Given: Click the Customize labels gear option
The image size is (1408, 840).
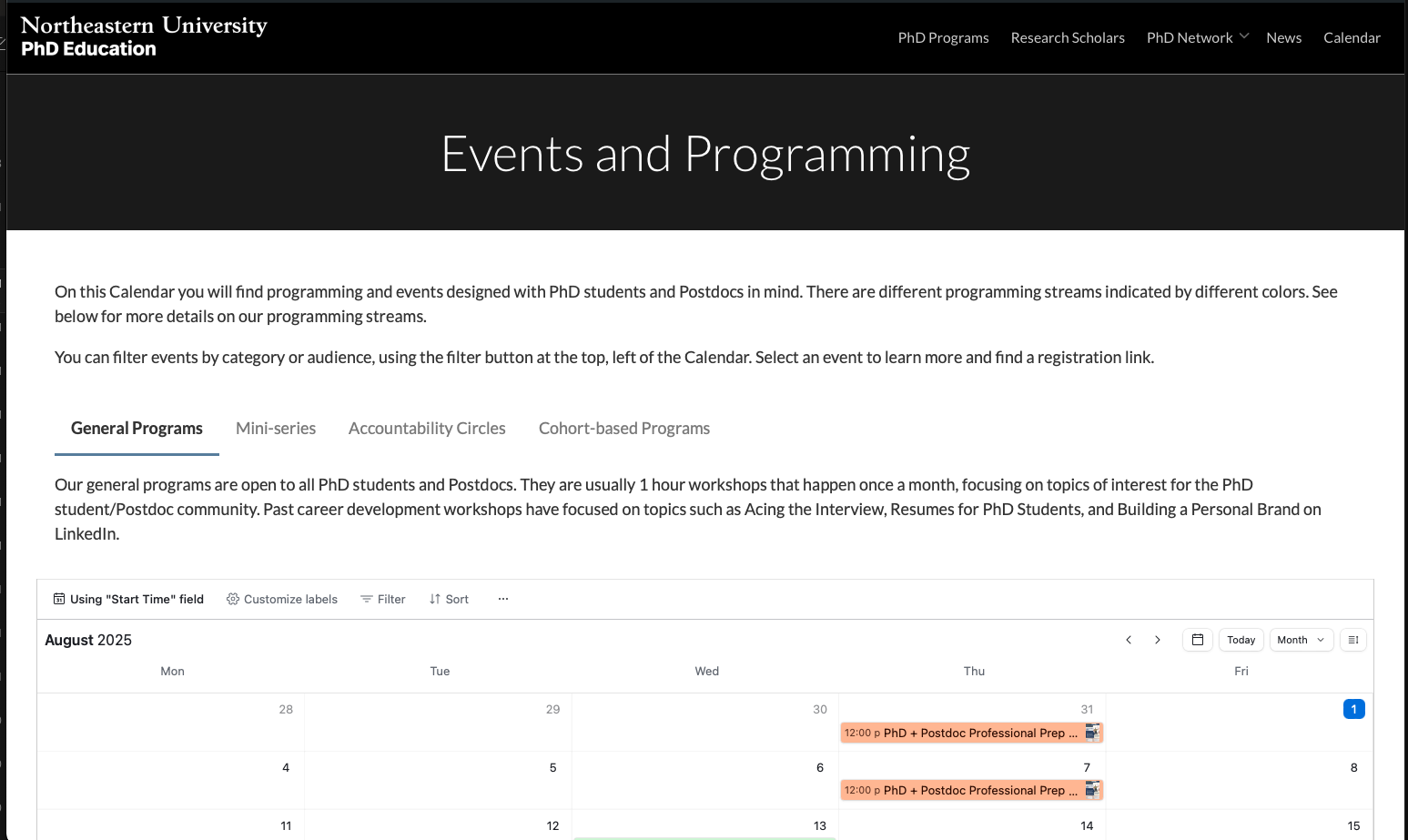Looking at the screenshot, I should click(x=282, y=599).
